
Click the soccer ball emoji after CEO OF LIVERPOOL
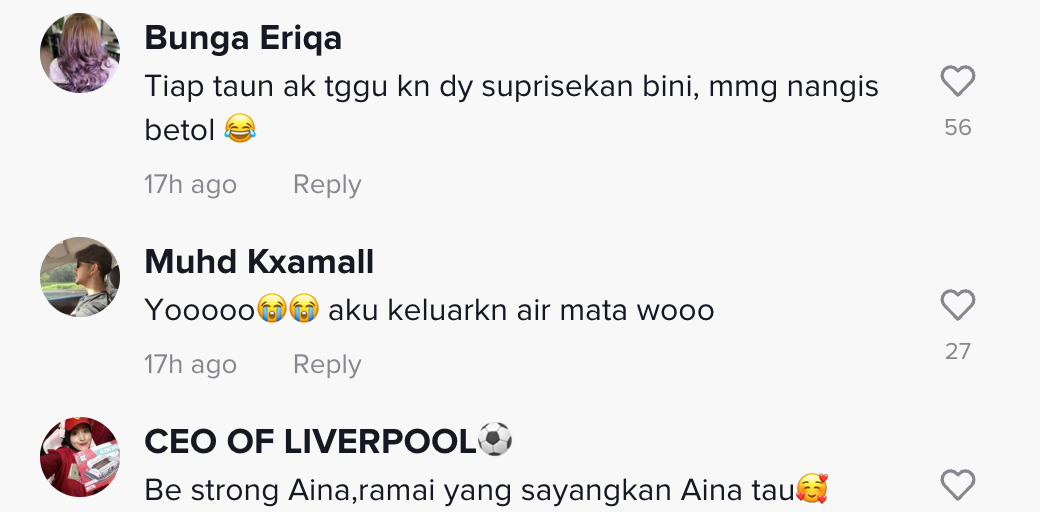click(x=495, y=439)
